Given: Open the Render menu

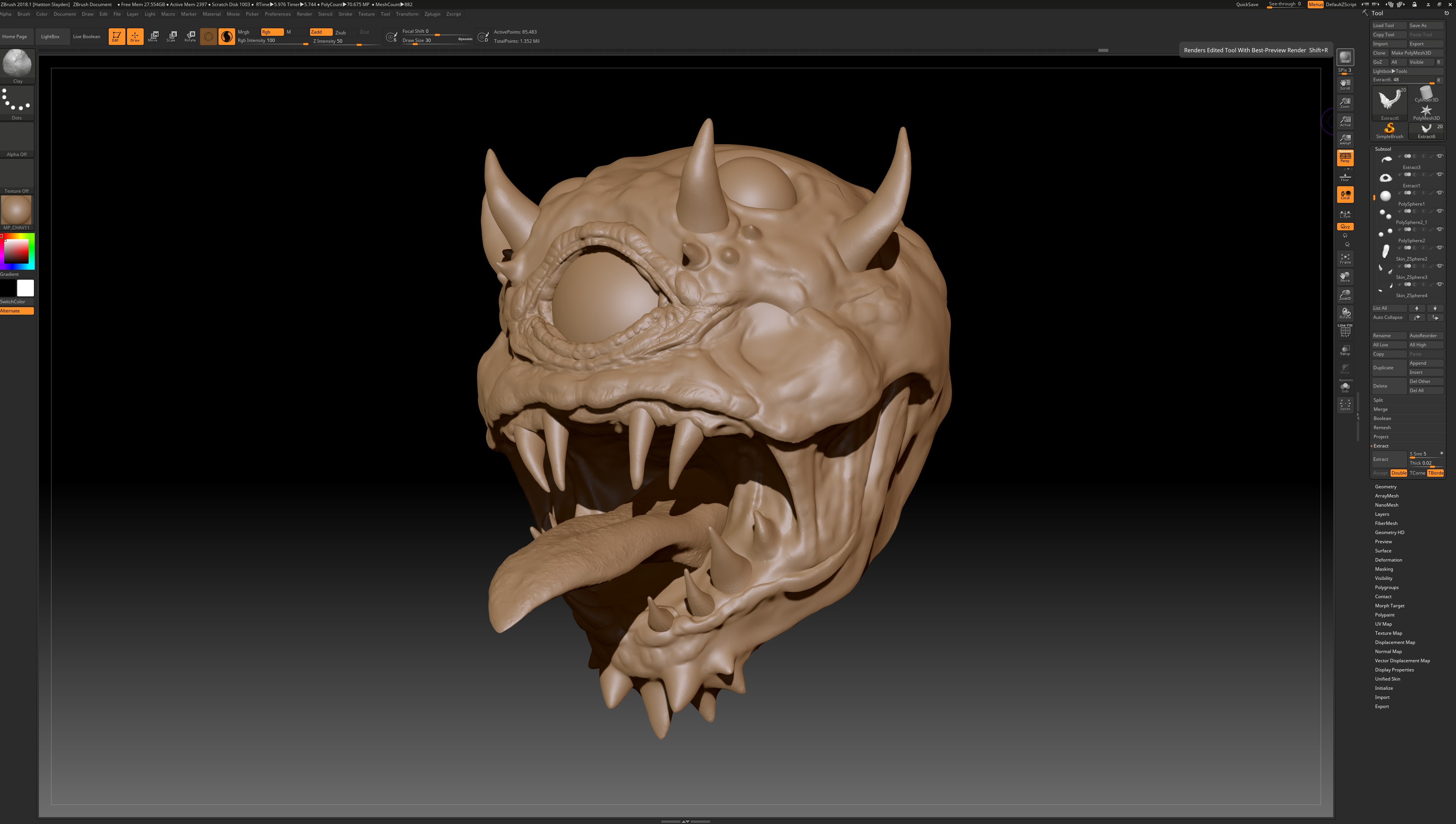Looking at the screenshot, I should pos(304,14).
